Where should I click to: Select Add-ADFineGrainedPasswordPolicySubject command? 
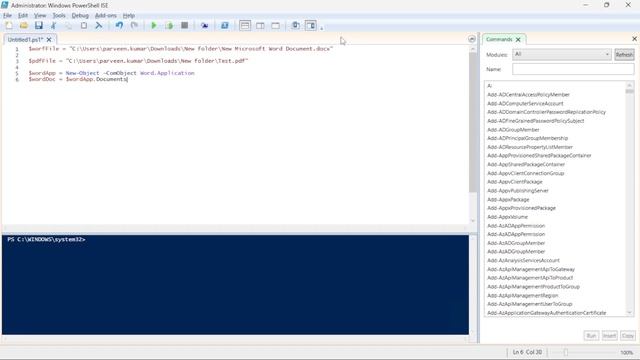[x=536, y=121]
